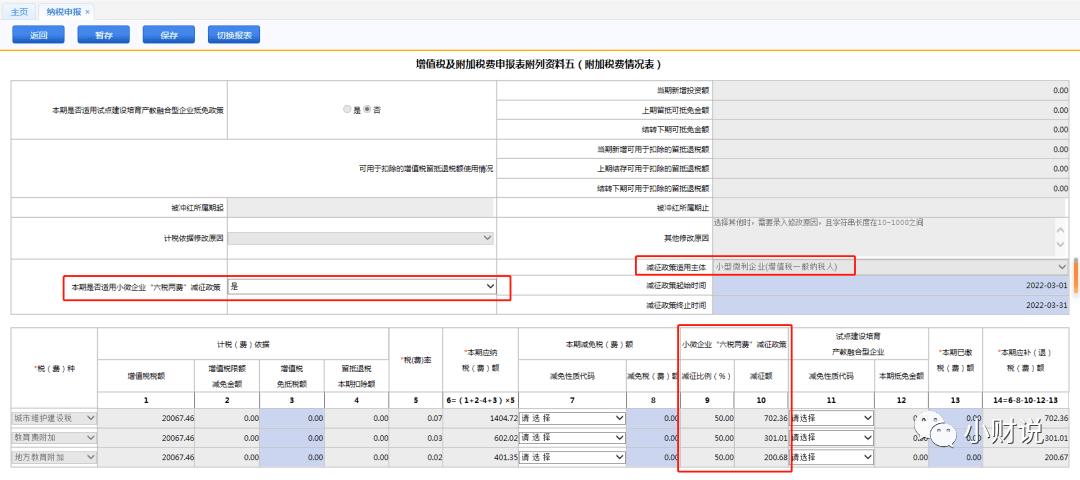Click the page's vertical scrollbar thumb
The width and height of the screenshot is (1080, 480).
(x=1075, y=274)
